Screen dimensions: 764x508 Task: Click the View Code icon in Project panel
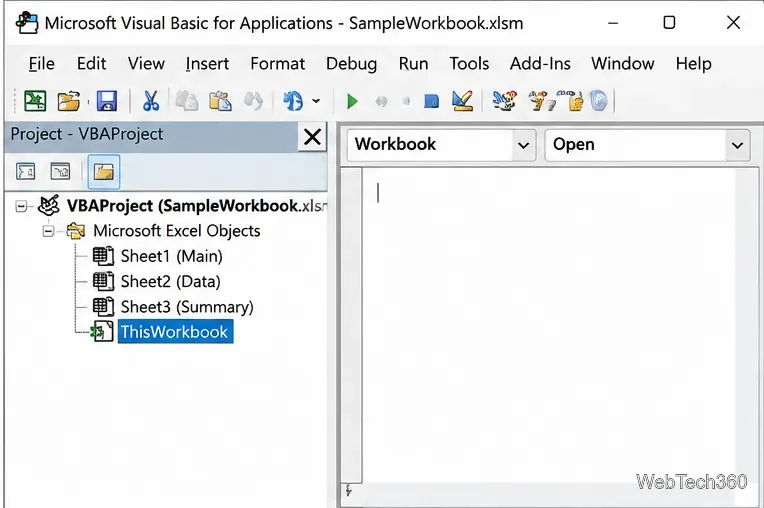tap(25, 171)
